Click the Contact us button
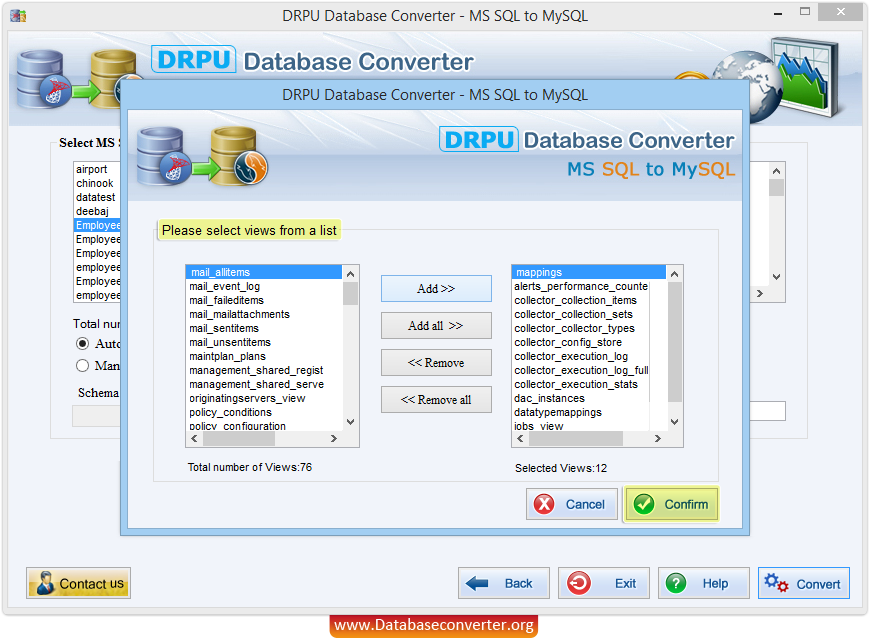This screenshot has height=643, width=870. (78, 583)
